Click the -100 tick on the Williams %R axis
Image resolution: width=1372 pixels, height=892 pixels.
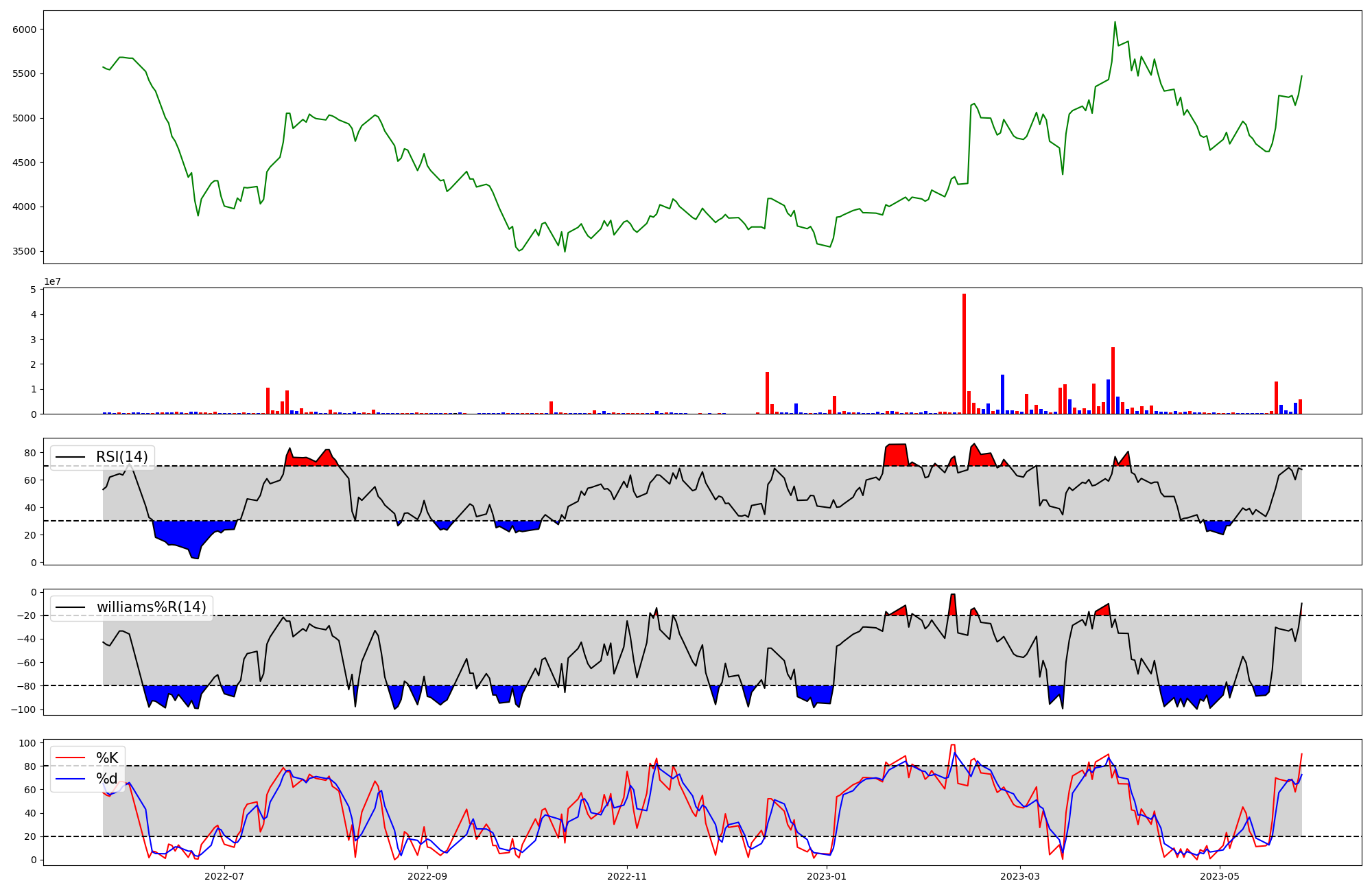(25, 709)
